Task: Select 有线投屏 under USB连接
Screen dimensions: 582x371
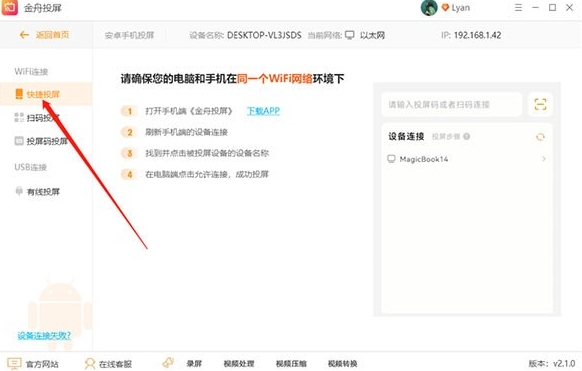Action: pos(37,191)
